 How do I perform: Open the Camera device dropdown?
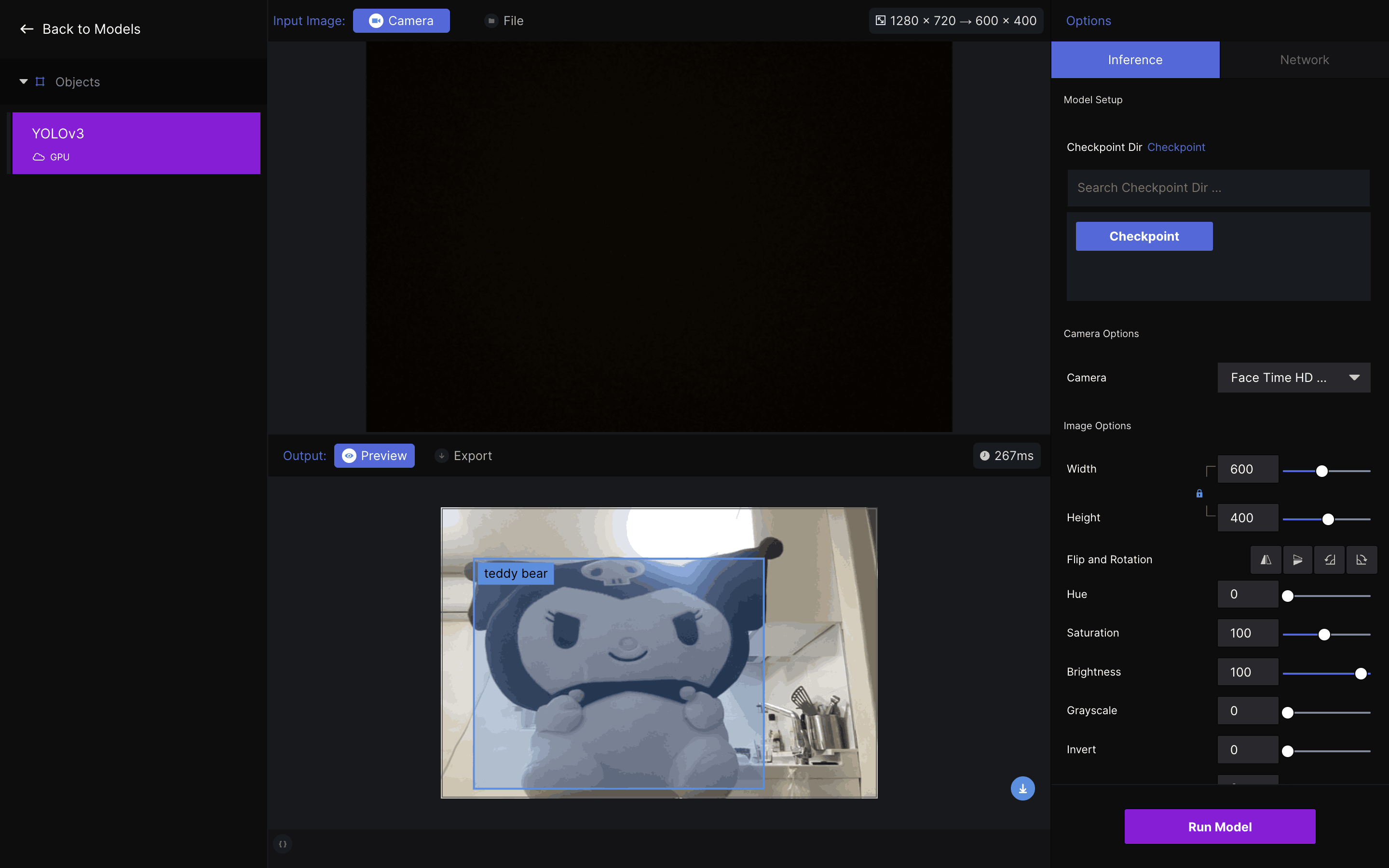(x=1294, y=378)
